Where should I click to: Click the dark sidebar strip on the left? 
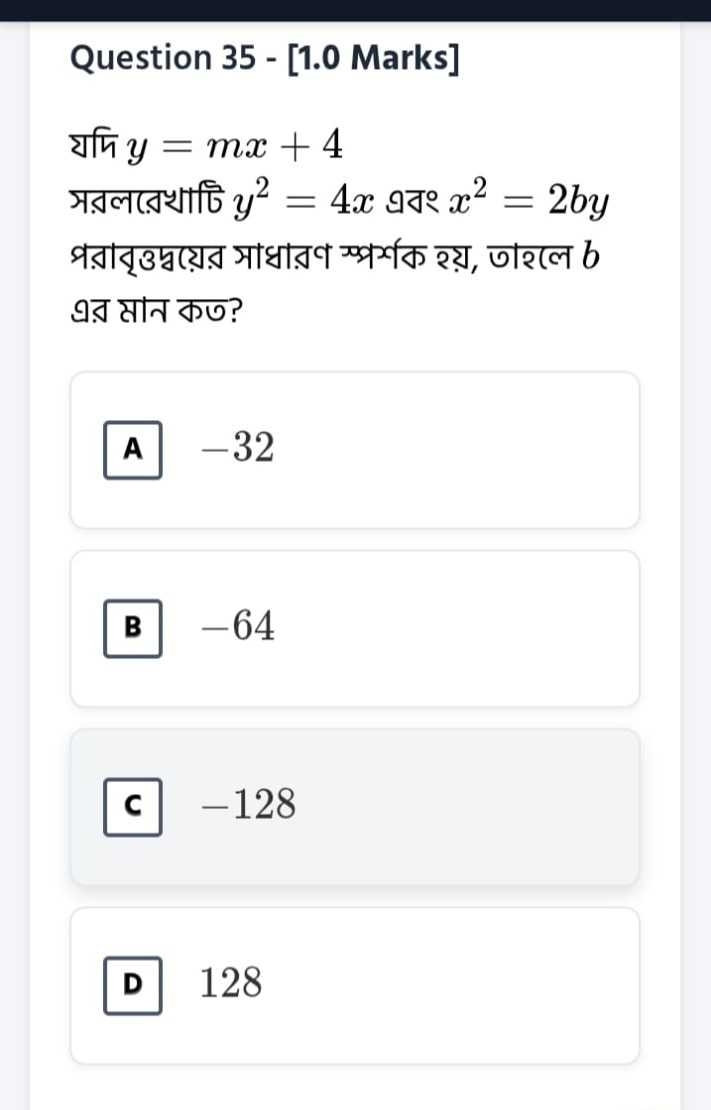click(x=14, y=555)
